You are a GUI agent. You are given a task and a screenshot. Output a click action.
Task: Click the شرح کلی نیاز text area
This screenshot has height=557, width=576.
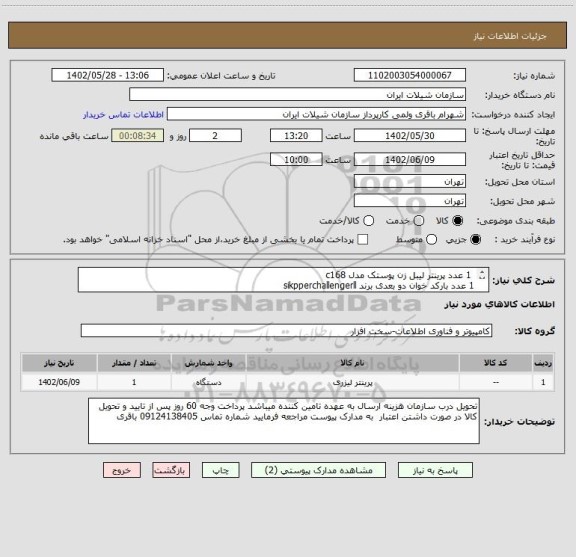pyautogui.click(x=283, y=280)
